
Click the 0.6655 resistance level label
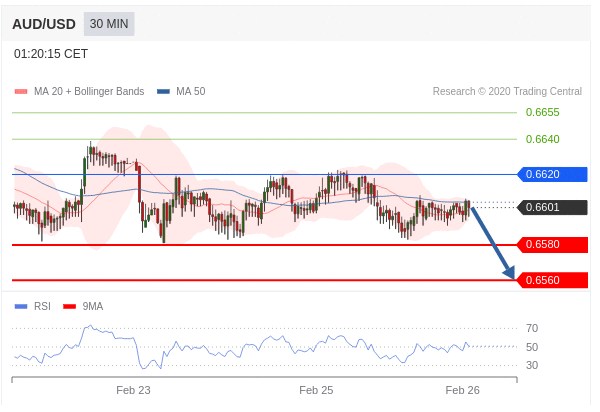pos(542,112)
